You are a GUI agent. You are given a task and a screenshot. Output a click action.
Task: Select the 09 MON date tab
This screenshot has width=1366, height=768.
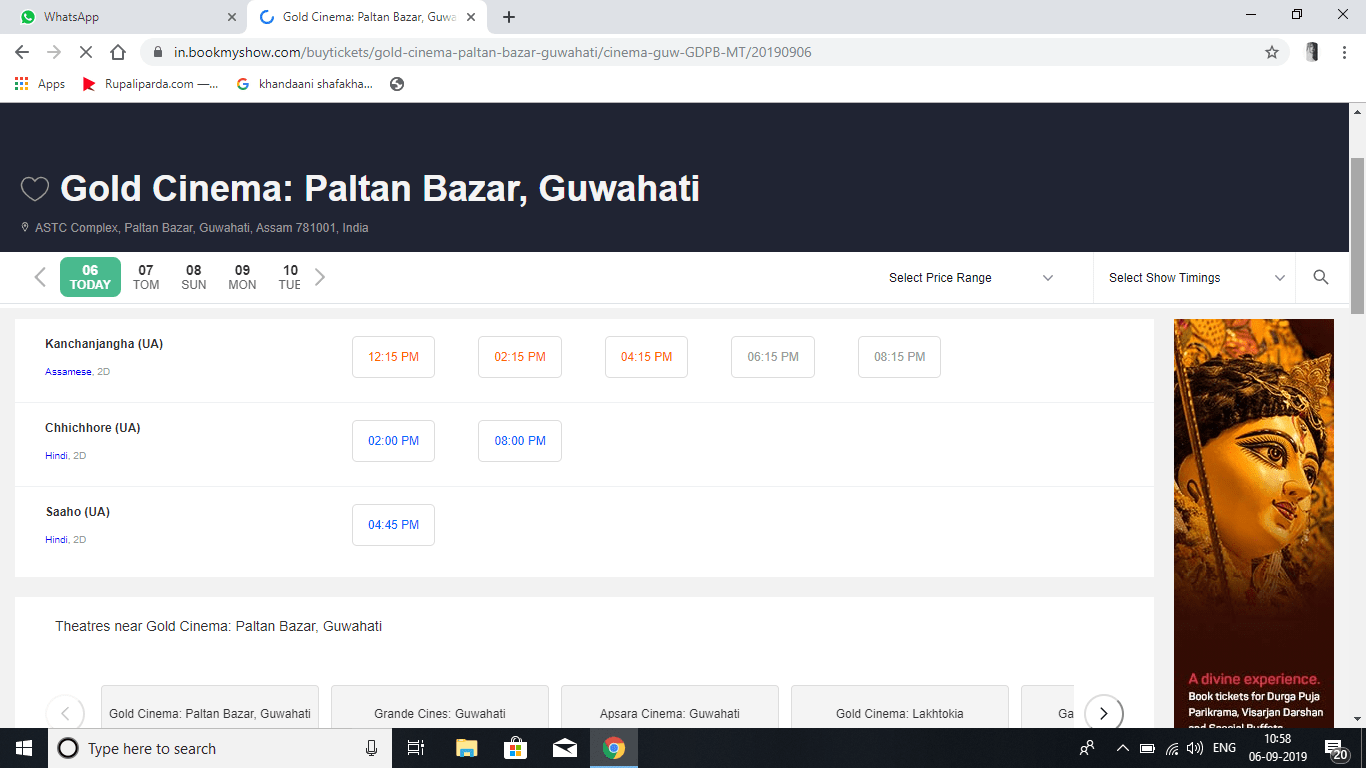coord(242,277)
